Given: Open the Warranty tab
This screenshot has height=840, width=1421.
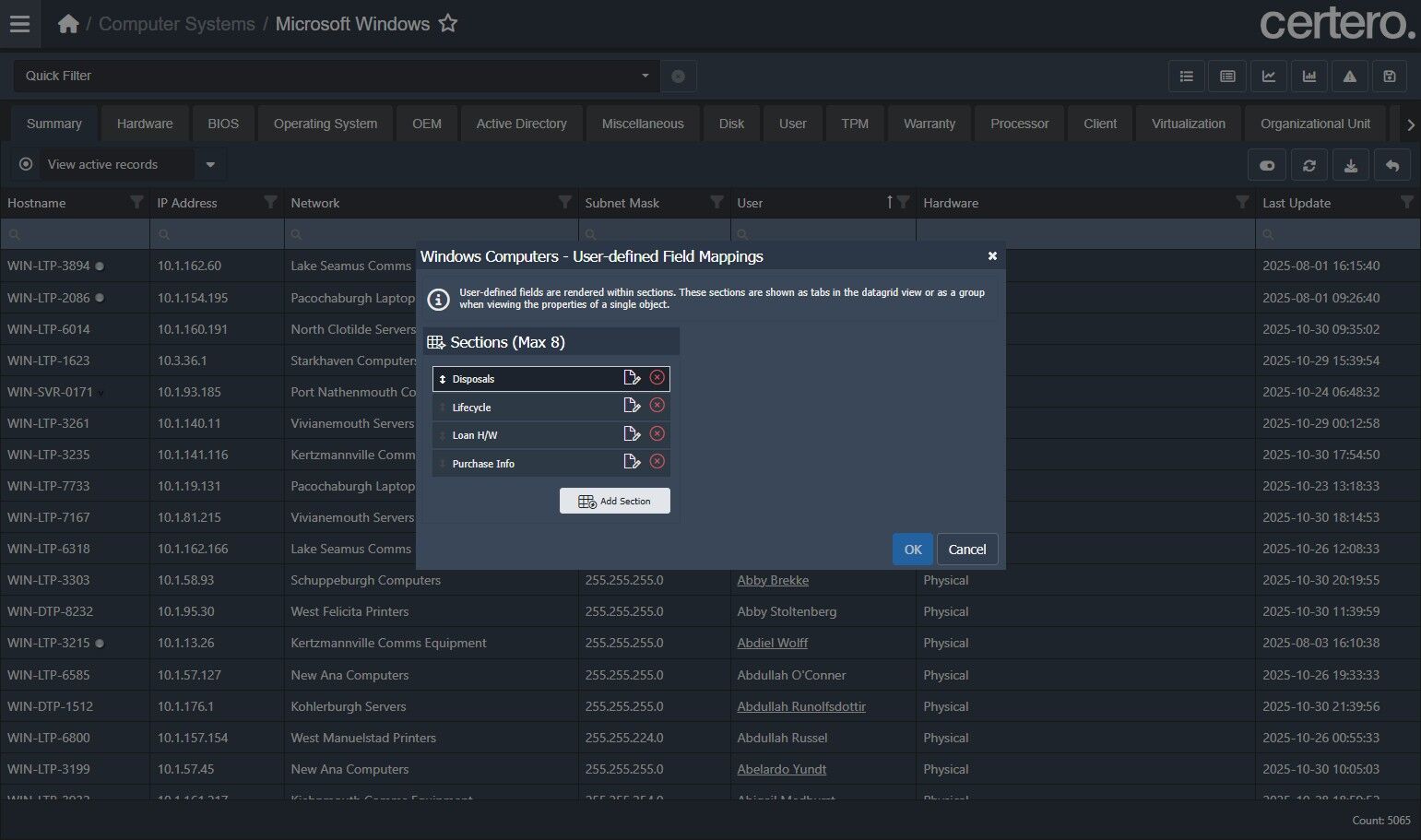Looking at the screenshot, I should point(929,124).
